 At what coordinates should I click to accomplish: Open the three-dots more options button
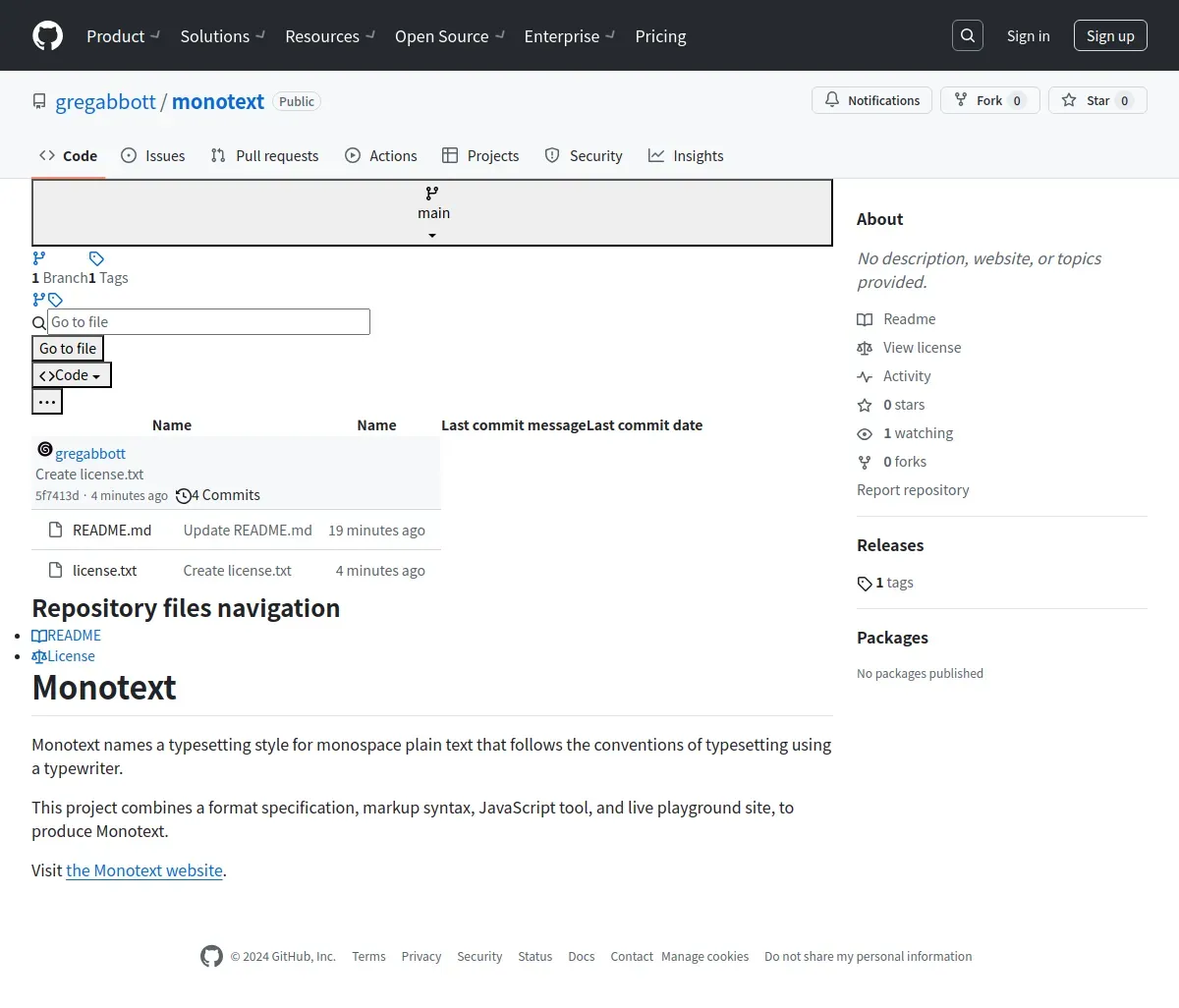click(47, 401)
